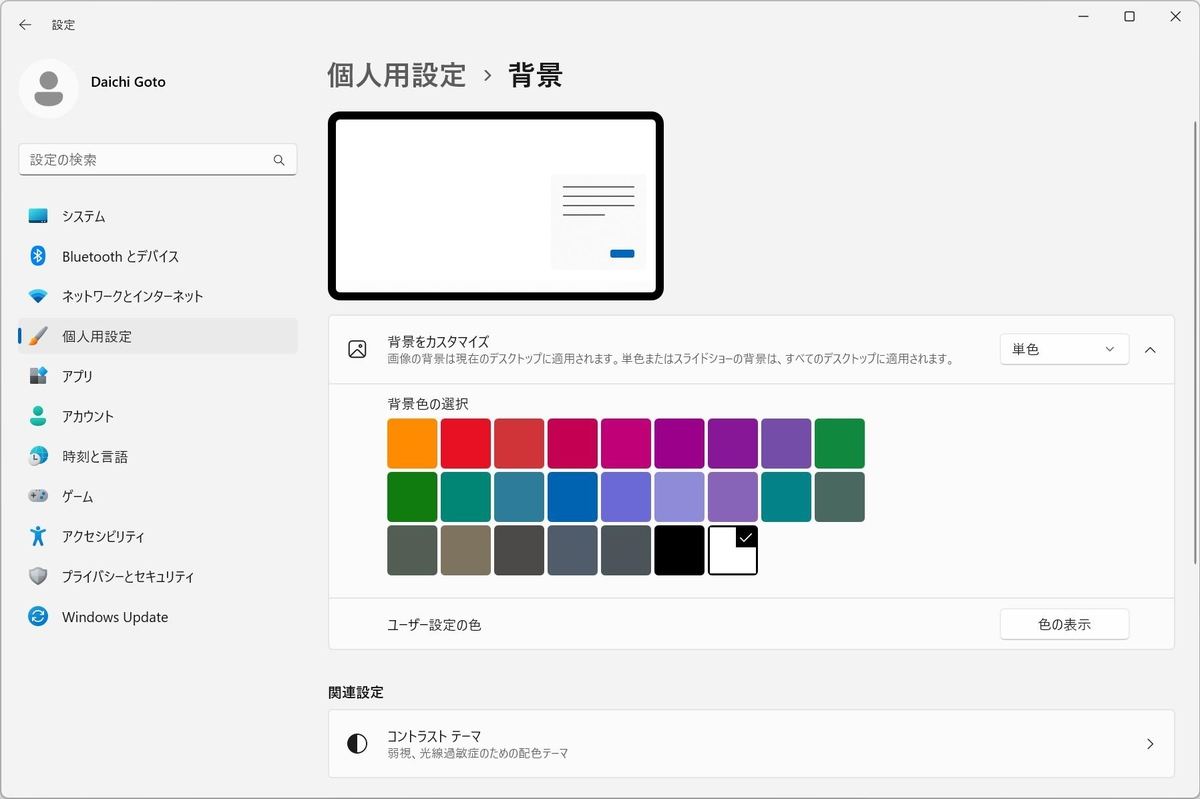
Task: Click the chevron on the コントラスト テーマ row
Action: tap(1150, 744)
